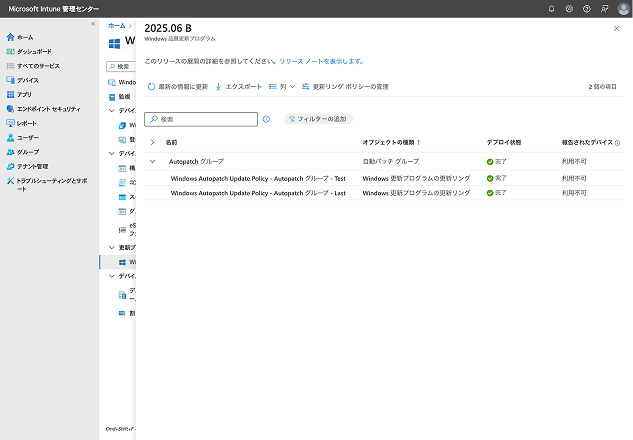This screenshot has width=633, height=440.
Task: Sort by the オブジェクトの種類 column header
Action: tap(392, 142)
